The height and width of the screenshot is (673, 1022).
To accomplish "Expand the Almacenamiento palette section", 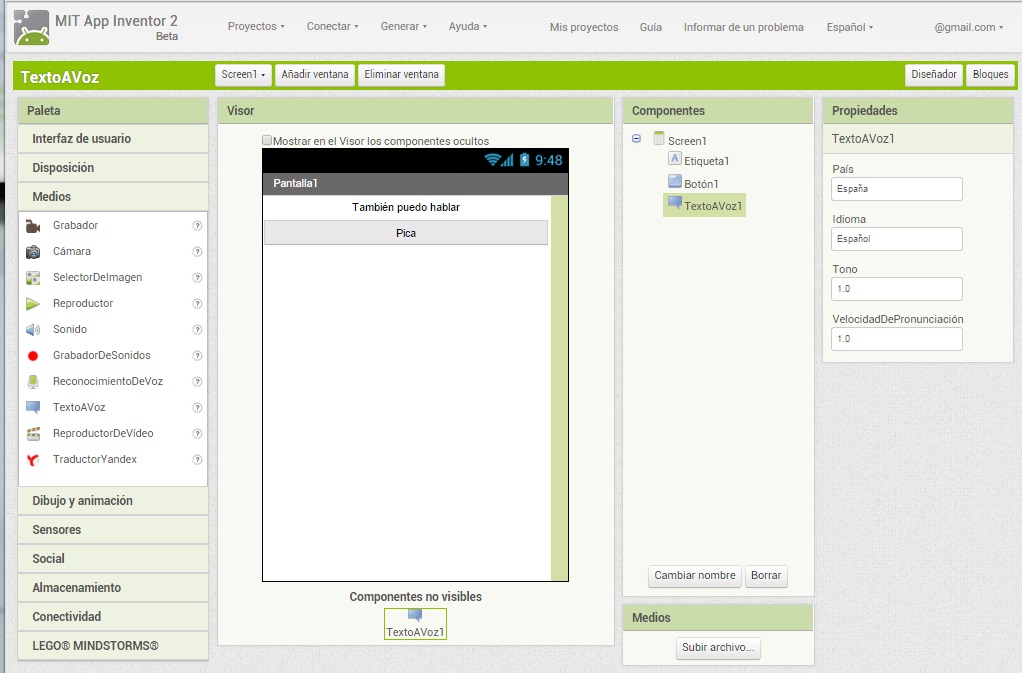I will 113,587.
